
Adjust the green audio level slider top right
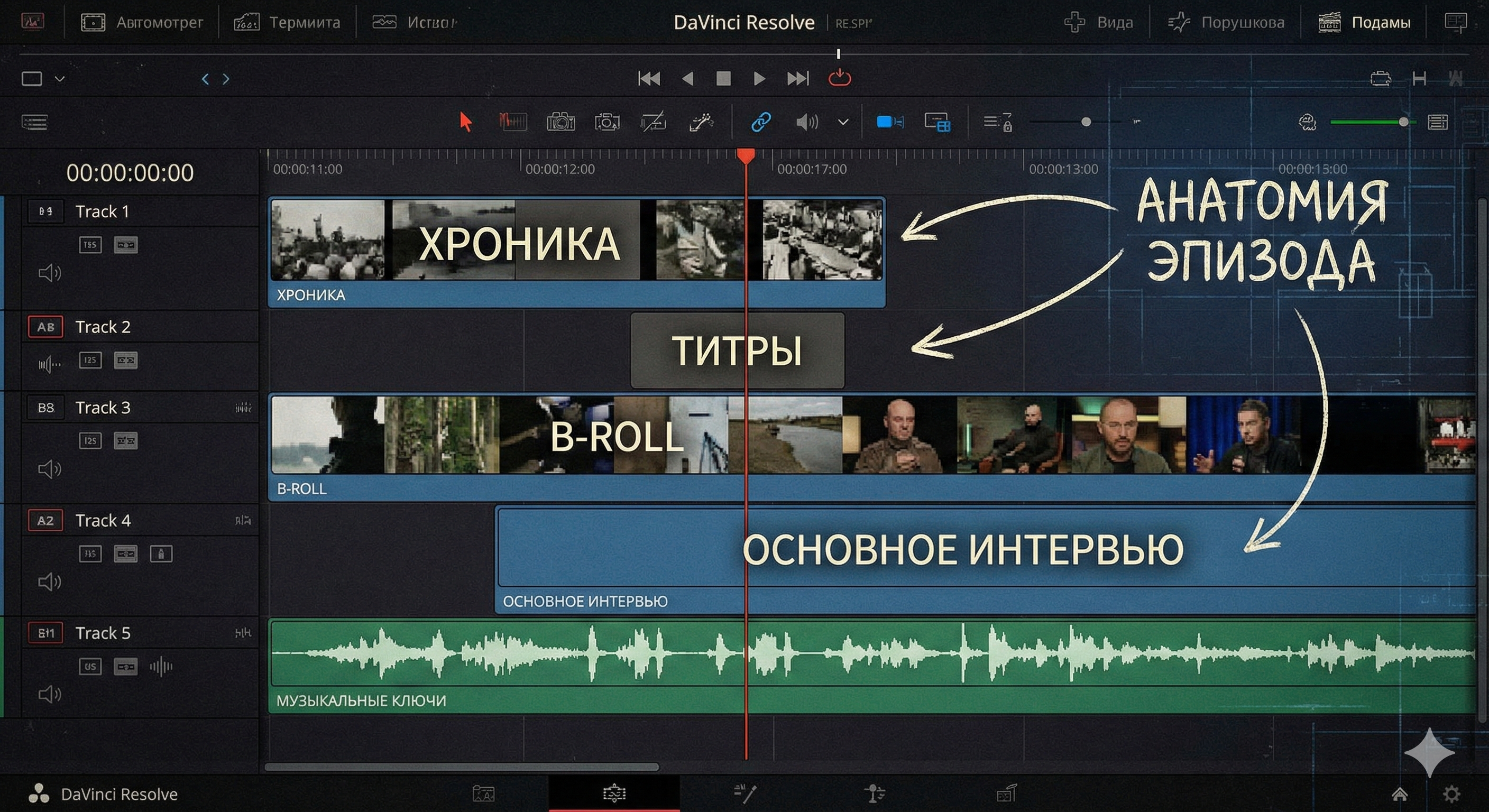click(1403, 122)
